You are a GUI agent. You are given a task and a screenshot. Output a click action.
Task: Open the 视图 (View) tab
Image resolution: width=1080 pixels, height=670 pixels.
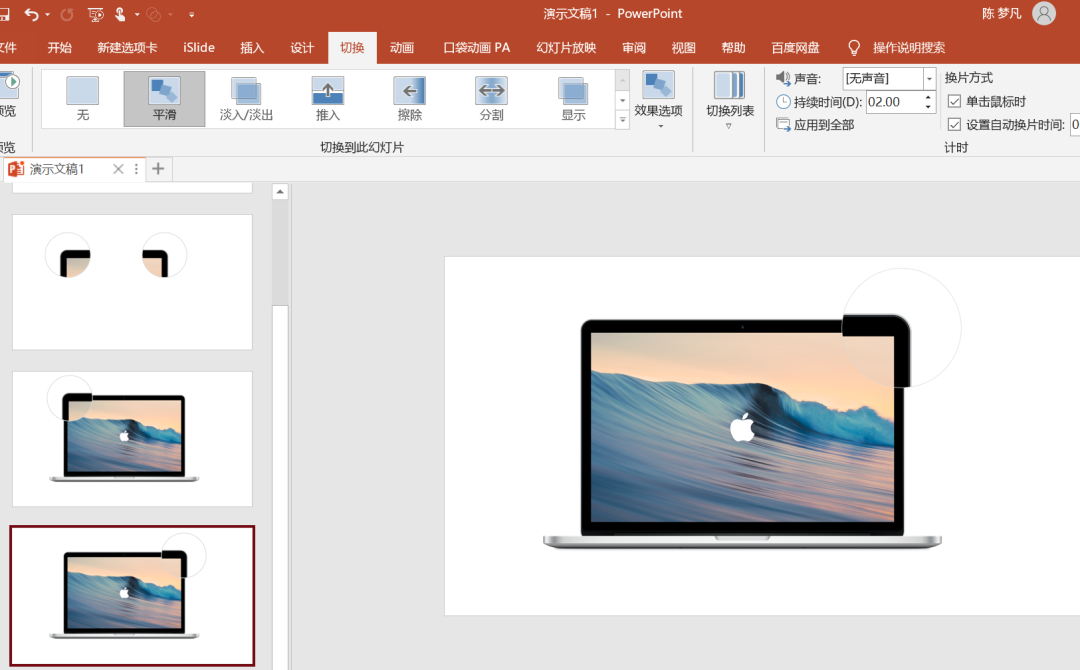click(x=683, y=48)
